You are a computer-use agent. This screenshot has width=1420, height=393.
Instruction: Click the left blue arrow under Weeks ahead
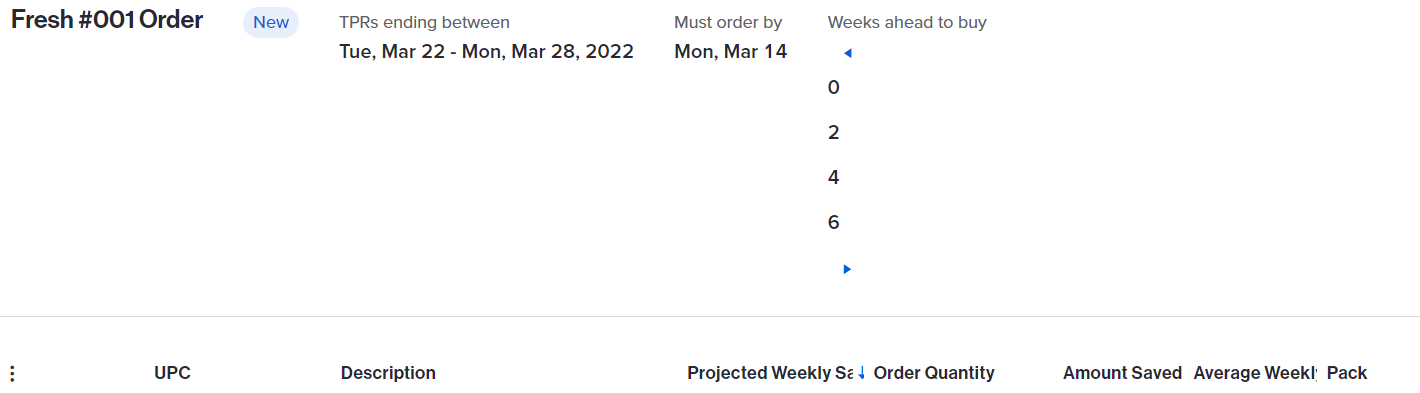(x=847, y=53)
